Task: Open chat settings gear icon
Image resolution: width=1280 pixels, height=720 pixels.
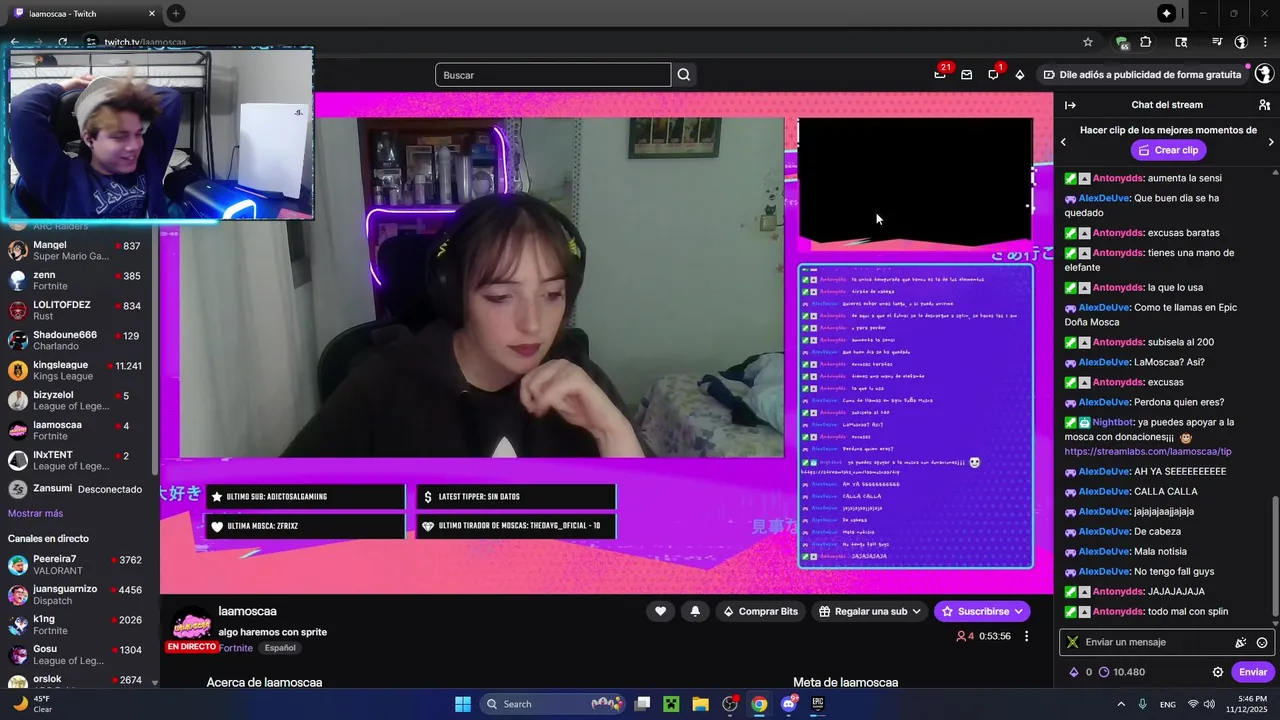Action: pyautogui.click(x=1218, y=672)
